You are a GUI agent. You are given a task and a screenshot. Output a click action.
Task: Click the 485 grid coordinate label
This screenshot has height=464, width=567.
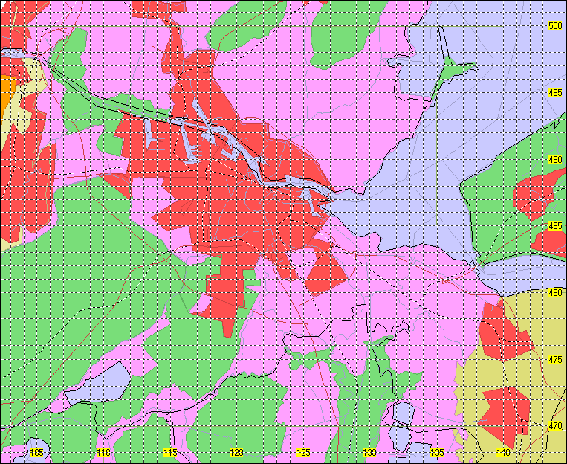pyautogui.click(x=555, y=226)
